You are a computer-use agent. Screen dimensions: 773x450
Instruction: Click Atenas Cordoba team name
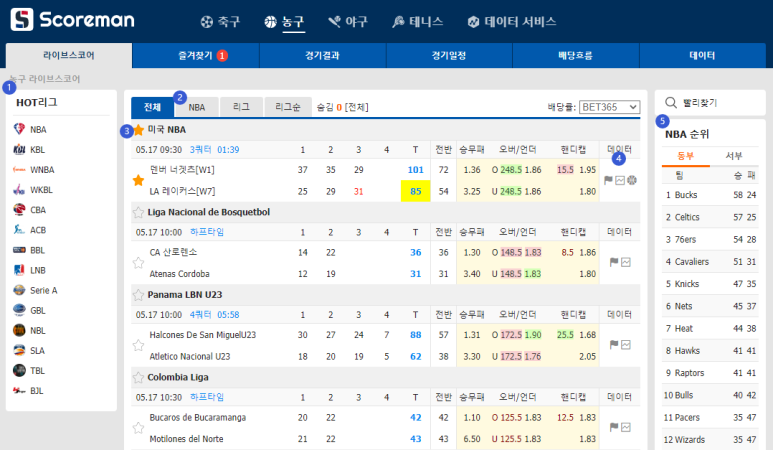[179, 274]
